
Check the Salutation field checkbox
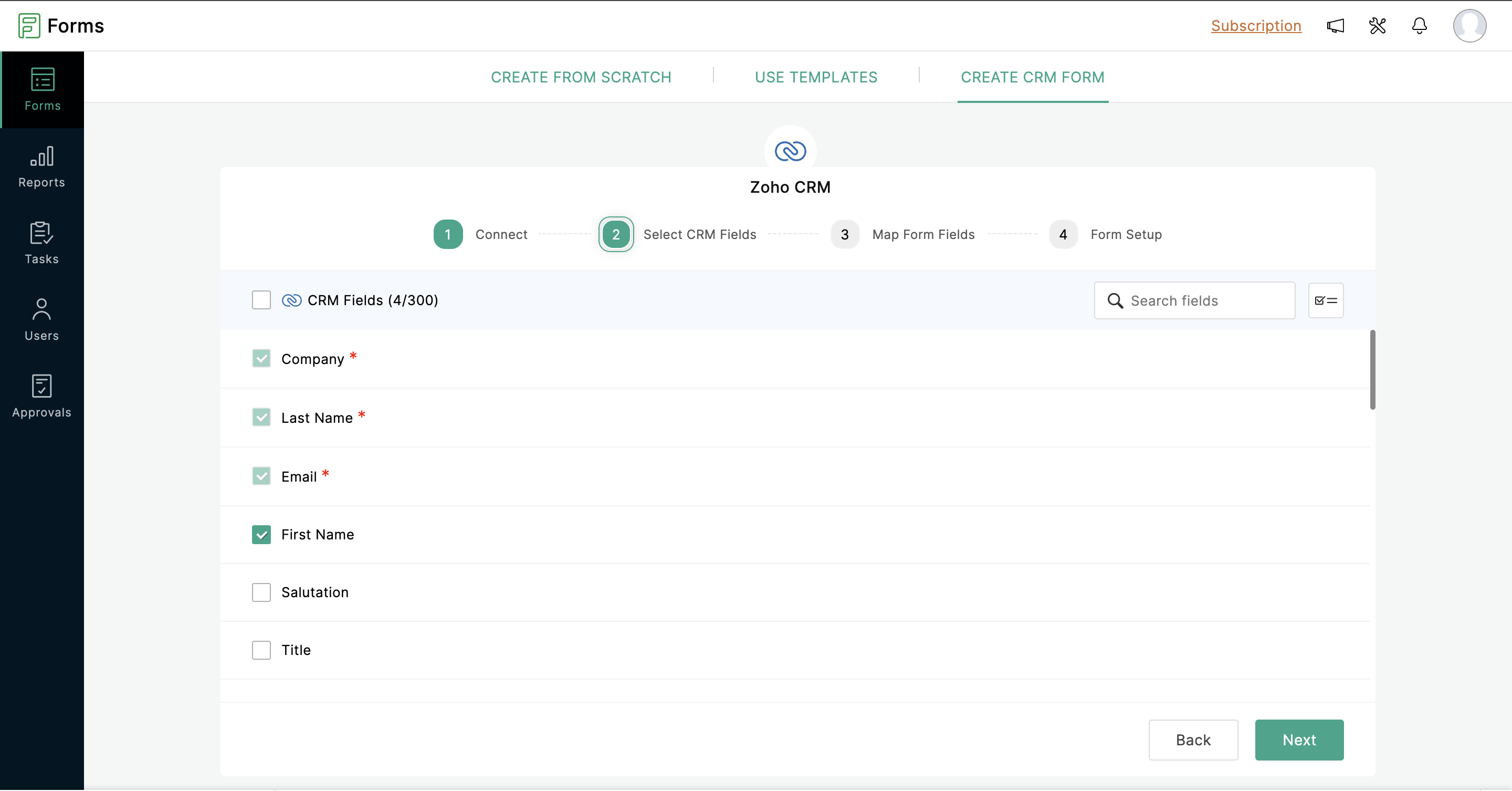pos(261,592)
